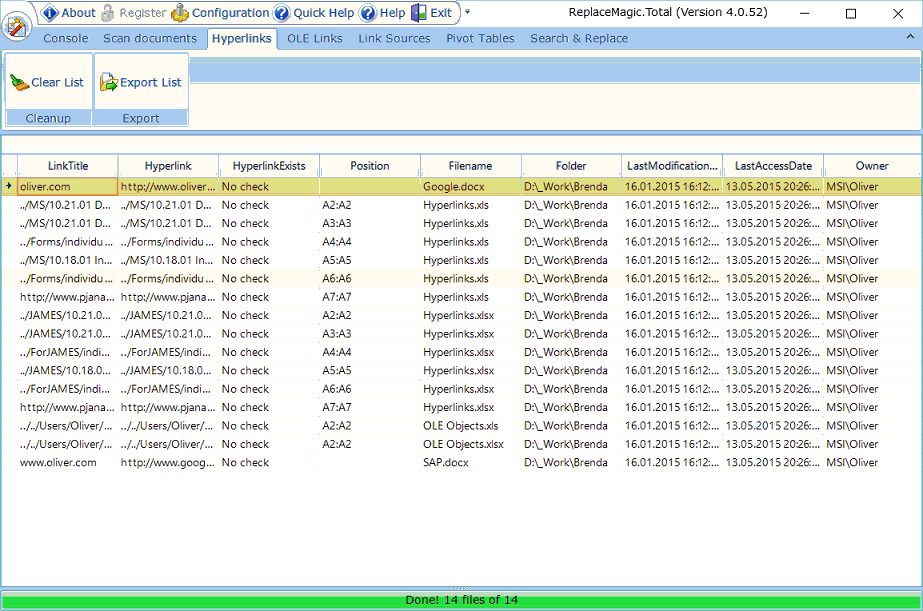Sort by the LastAccessDate column header
The image size is (923, 611).
pyautogui.click(x=773, y=166)
